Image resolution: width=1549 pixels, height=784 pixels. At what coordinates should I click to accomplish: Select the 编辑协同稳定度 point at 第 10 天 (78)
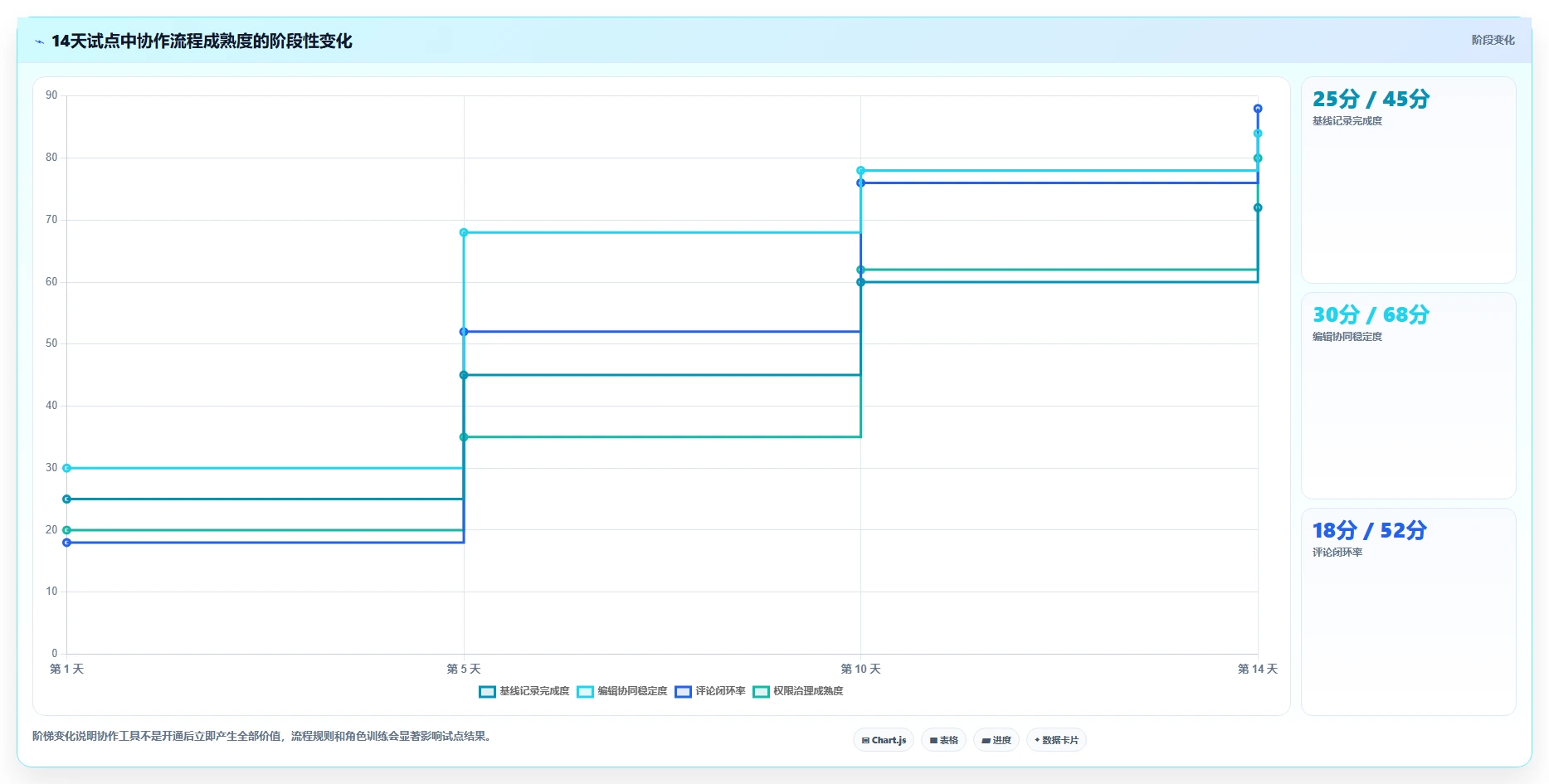tap(860, 171)
